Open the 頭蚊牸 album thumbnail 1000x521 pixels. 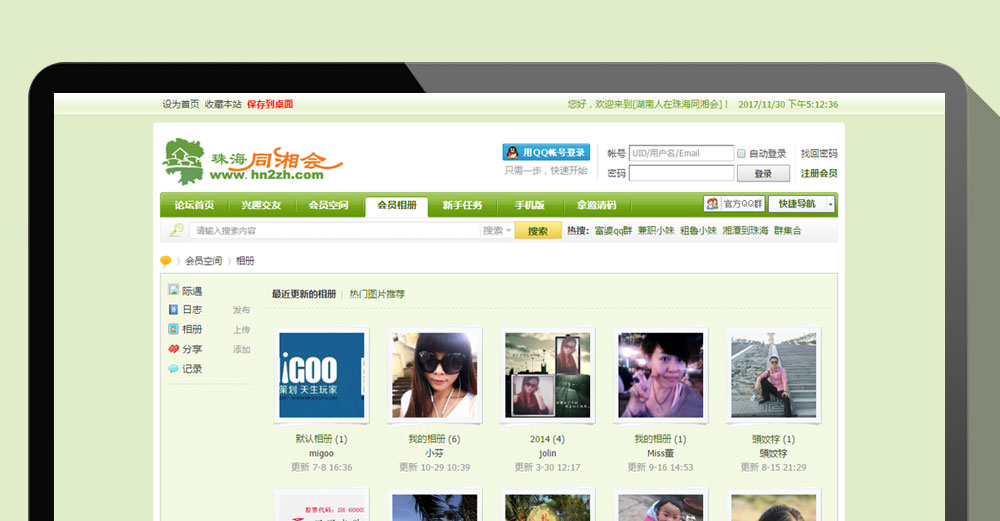773,375
